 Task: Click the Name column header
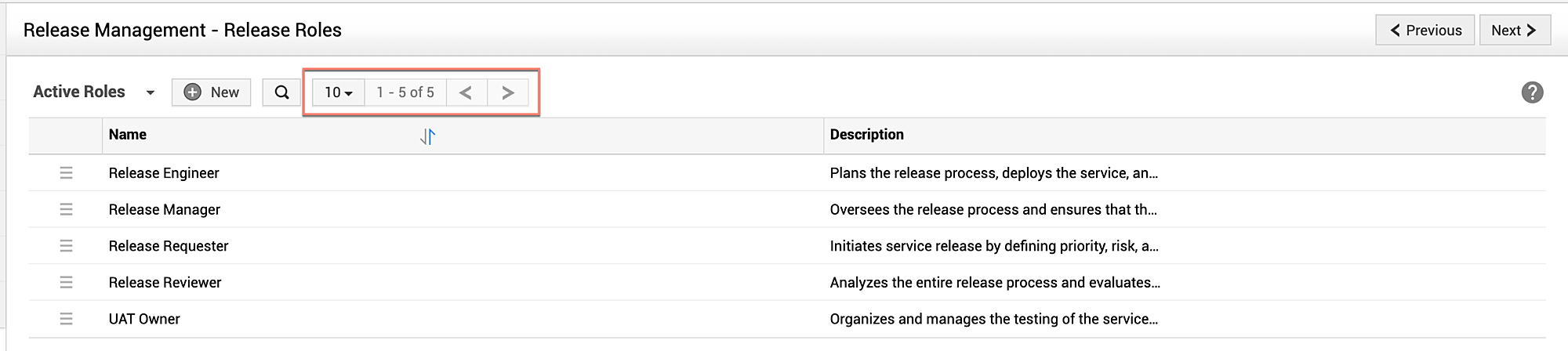(x=128, y=135)
